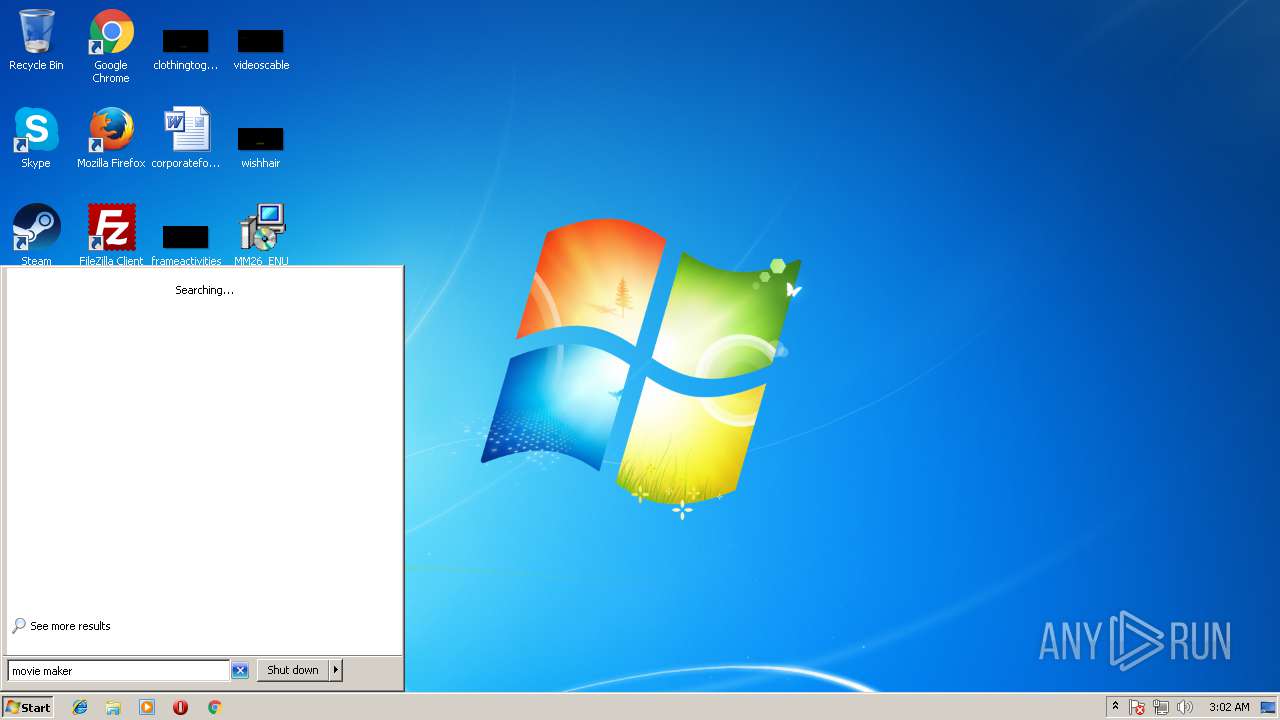The width and height of the screenshot is (1280, 720).
Task: Open the Steam desktop shortcut
Action: pos(36,234)
